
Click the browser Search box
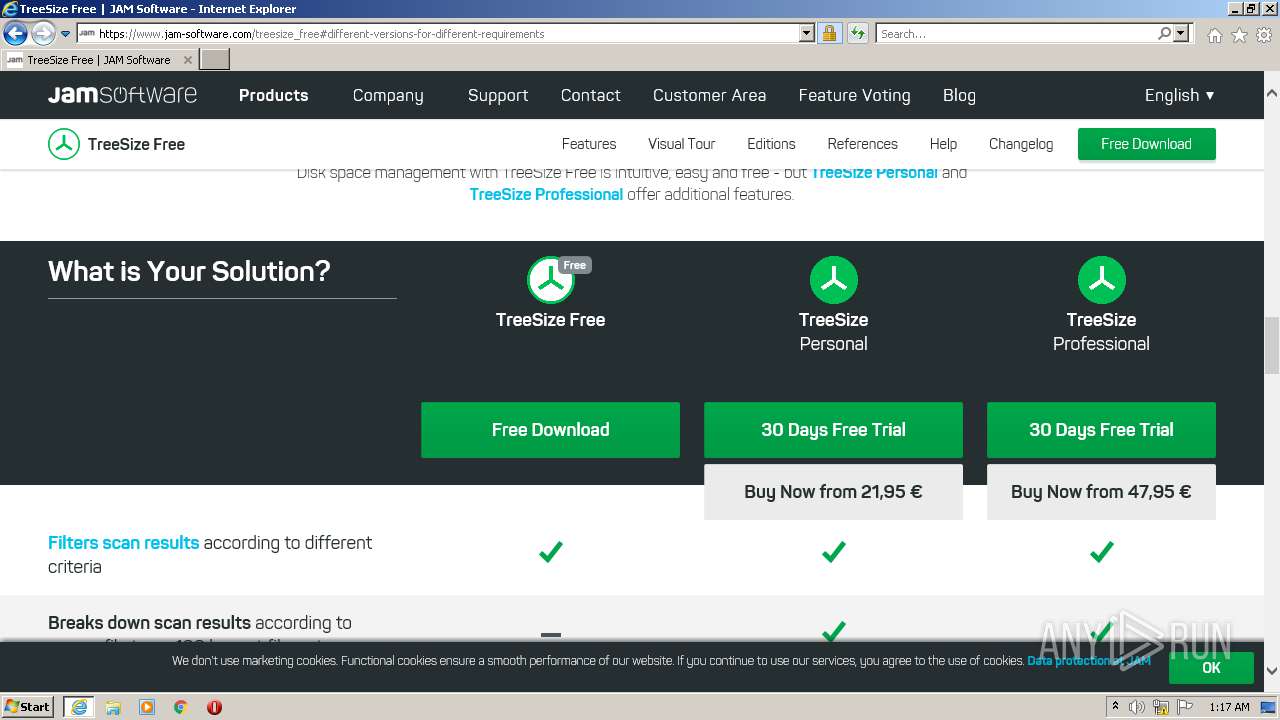[1016, 34]
